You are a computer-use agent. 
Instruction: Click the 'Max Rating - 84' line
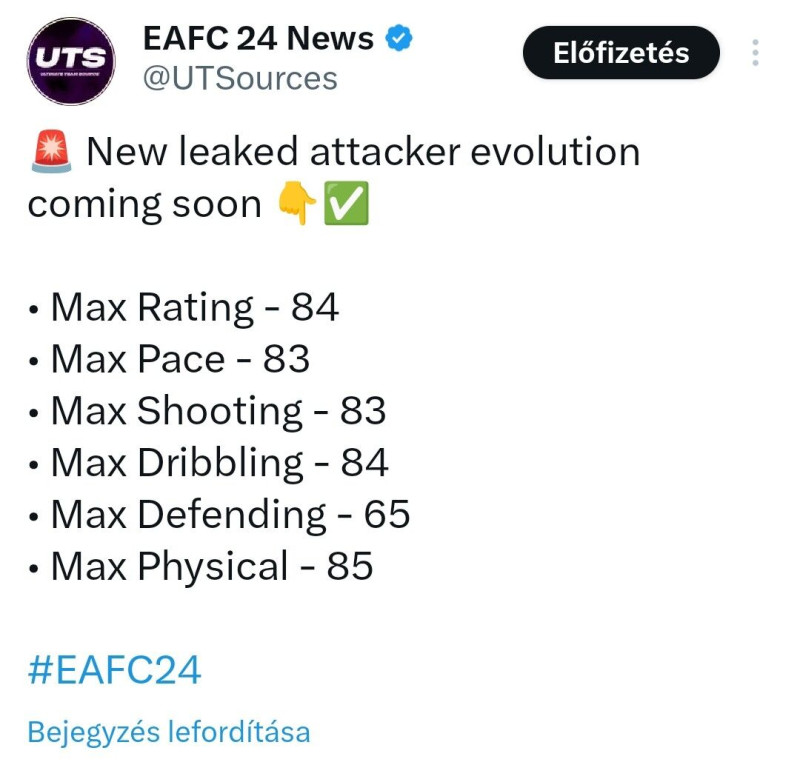coord(194,308)
